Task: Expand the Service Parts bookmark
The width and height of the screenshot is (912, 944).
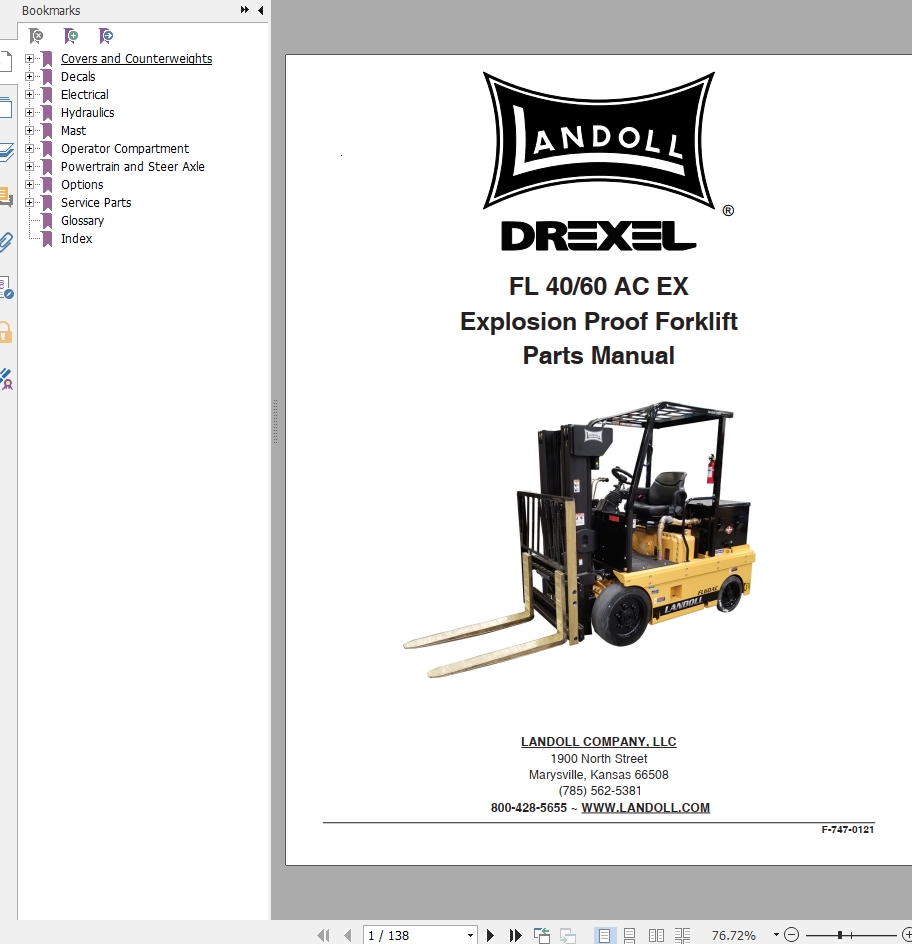Action: [x=29, y=203]
